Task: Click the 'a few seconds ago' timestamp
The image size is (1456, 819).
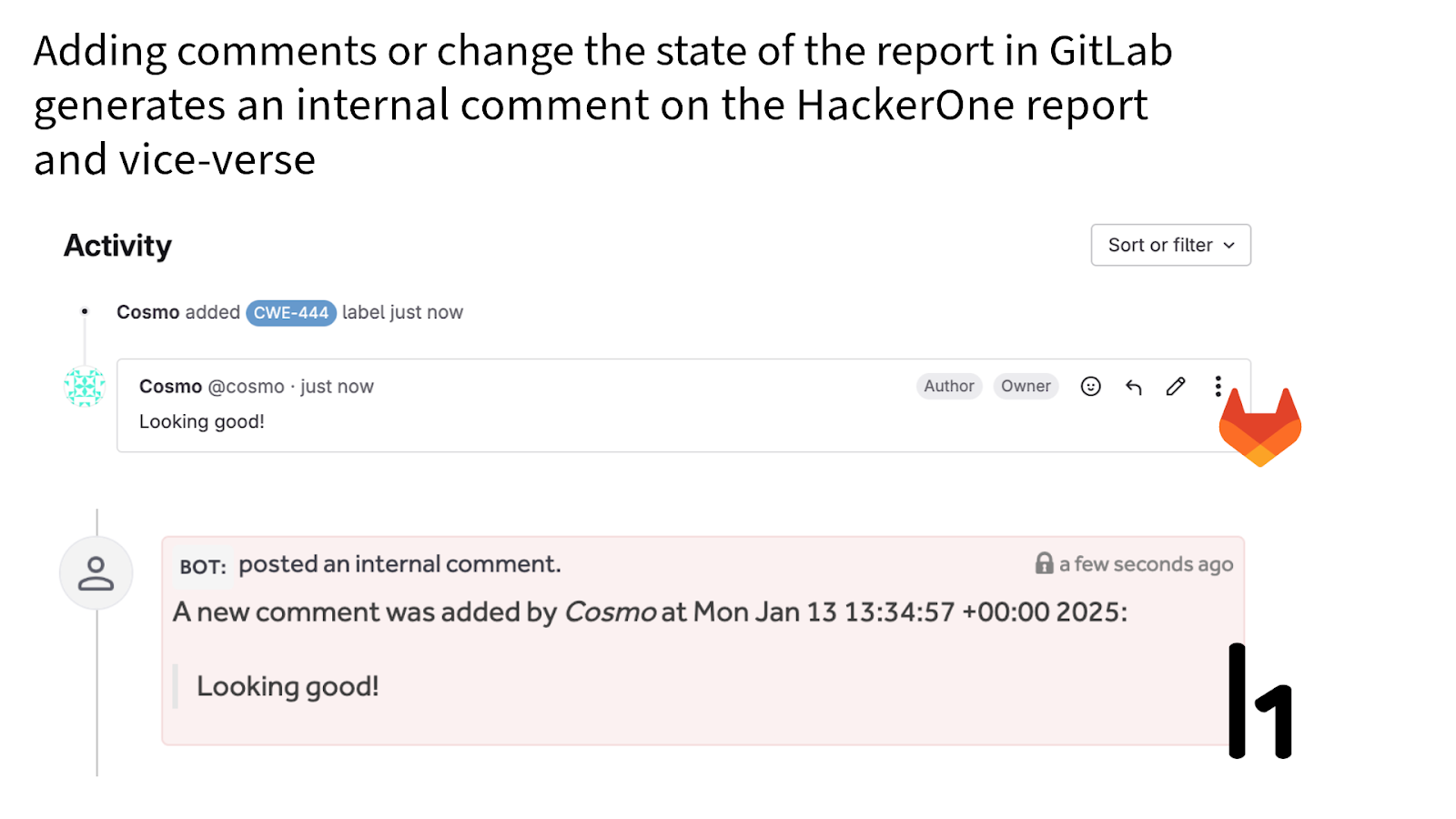Action: point(1145,563)
